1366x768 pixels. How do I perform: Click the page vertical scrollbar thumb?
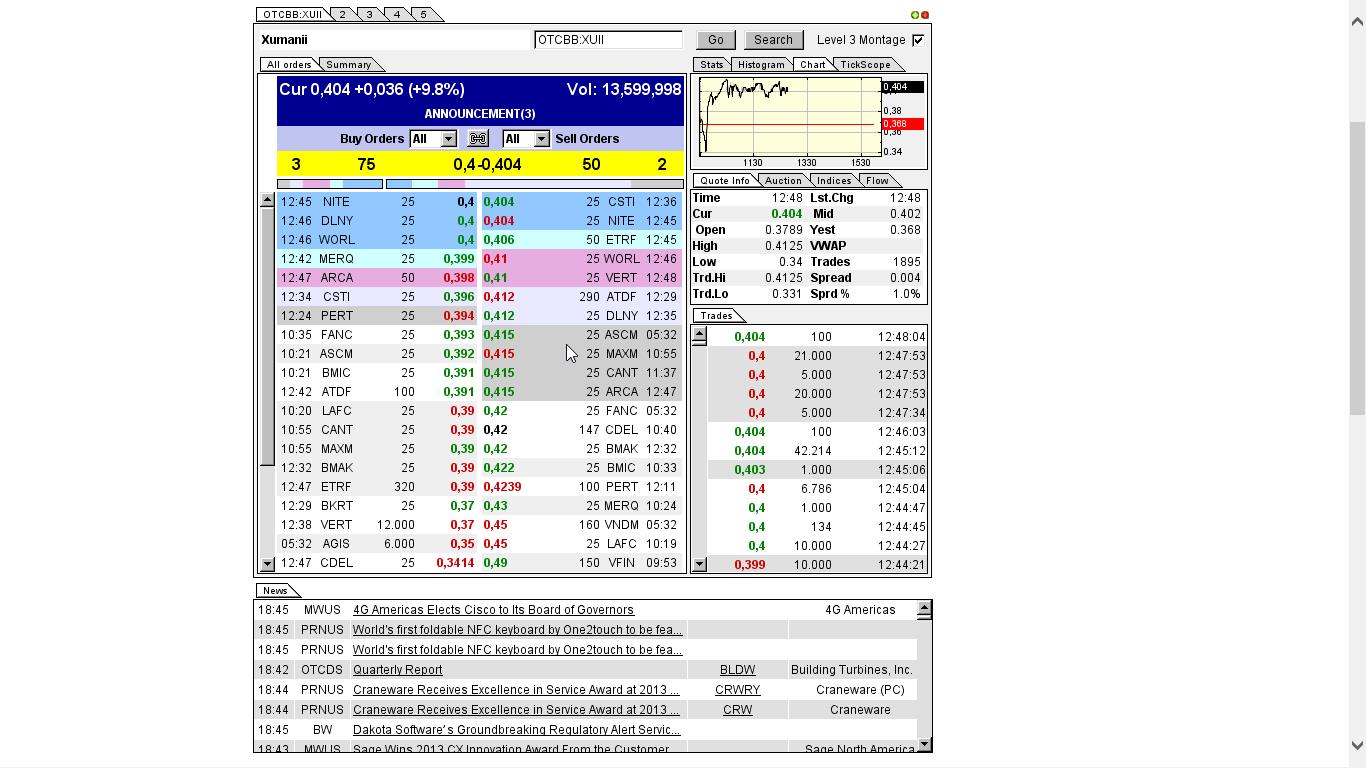tap(1357, 267)
